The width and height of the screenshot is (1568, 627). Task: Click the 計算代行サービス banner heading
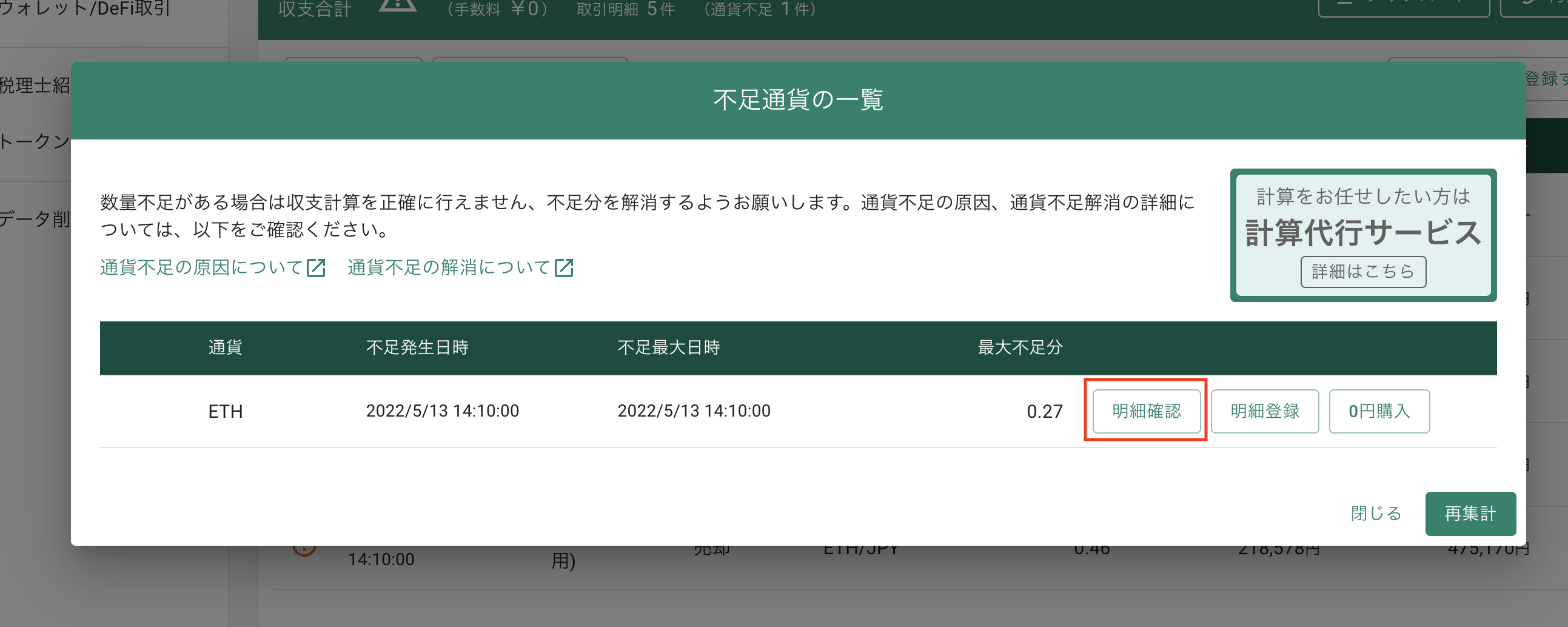pos(1363,232)
